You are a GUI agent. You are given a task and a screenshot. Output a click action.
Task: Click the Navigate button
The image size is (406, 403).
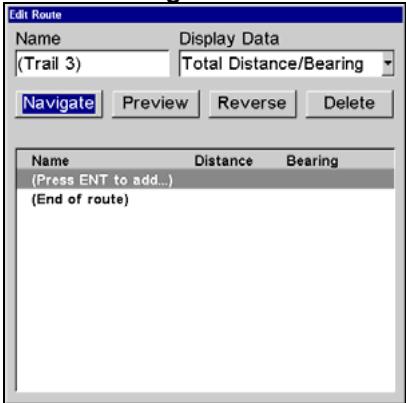[59, 104]
